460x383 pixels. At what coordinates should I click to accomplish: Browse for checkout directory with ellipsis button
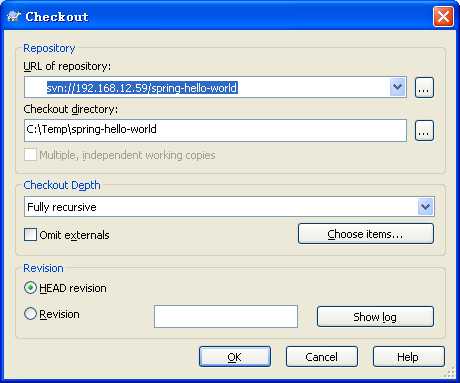pos(424,130)
